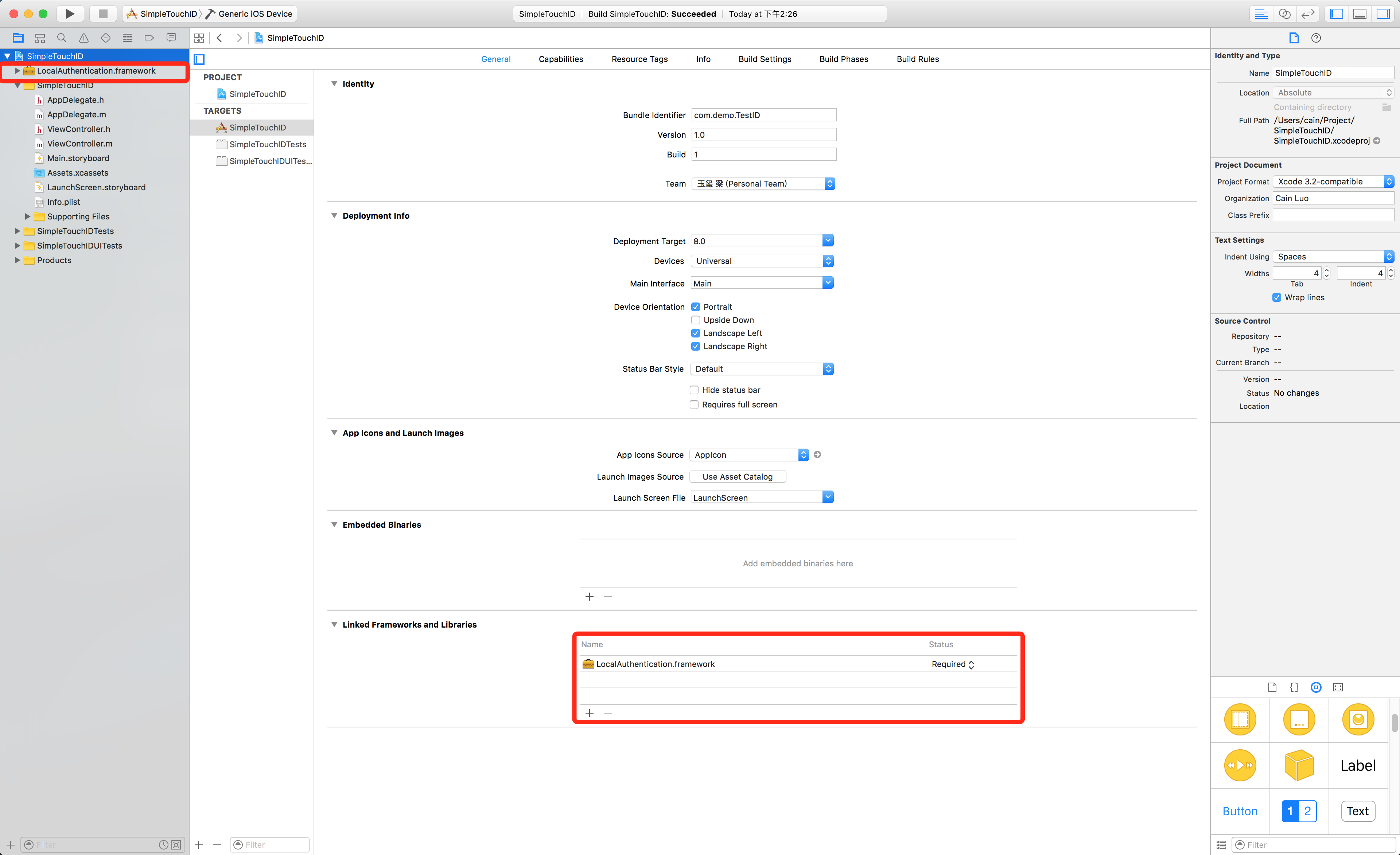This screenshot has height=855, width=1400.
Task: Show the Issue navigator warning icon
Action: [83, 38]
